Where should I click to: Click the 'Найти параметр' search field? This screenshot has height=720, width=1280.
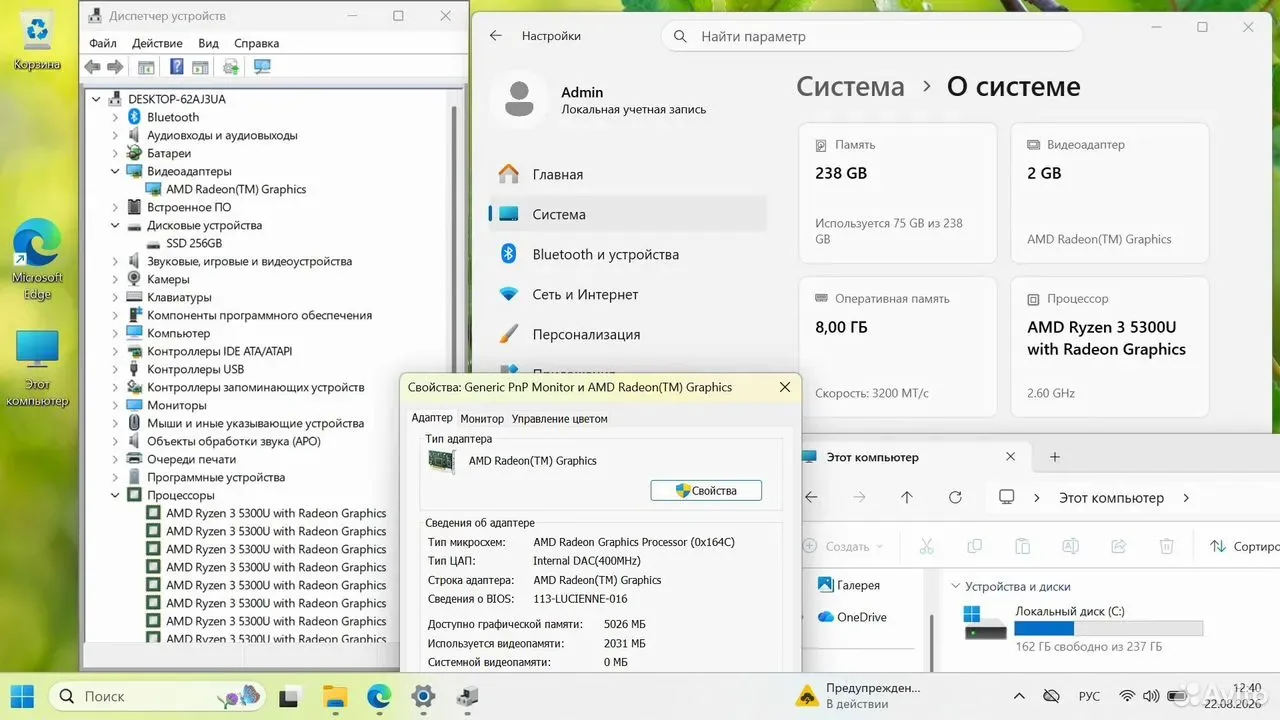click(871, 36)
